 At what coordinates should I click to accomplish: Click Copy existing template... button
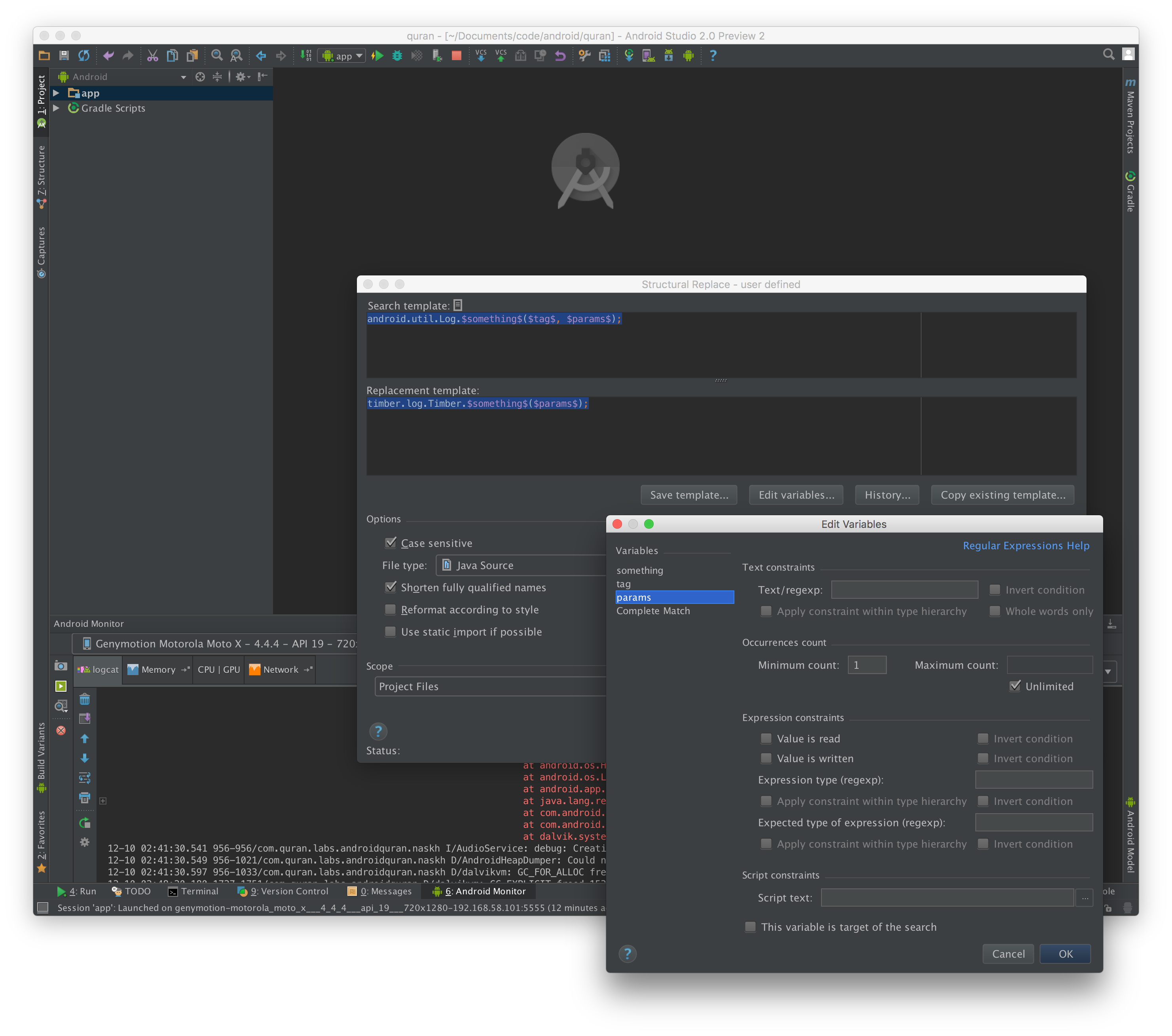point(1002,494)
